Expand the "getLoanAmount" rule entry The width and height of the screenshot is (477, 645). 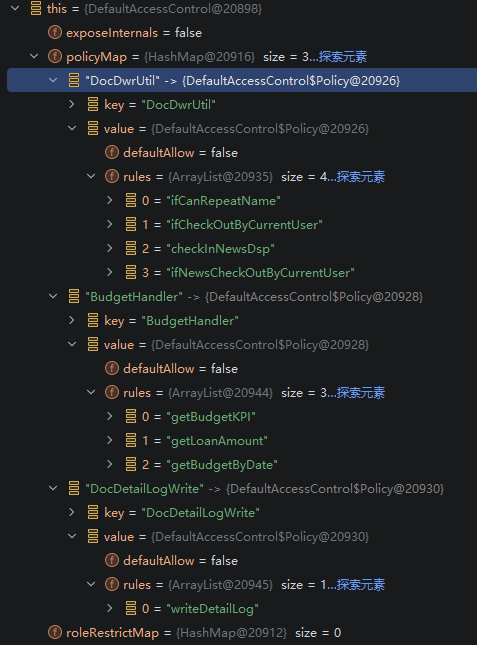[x=110, y=440]
